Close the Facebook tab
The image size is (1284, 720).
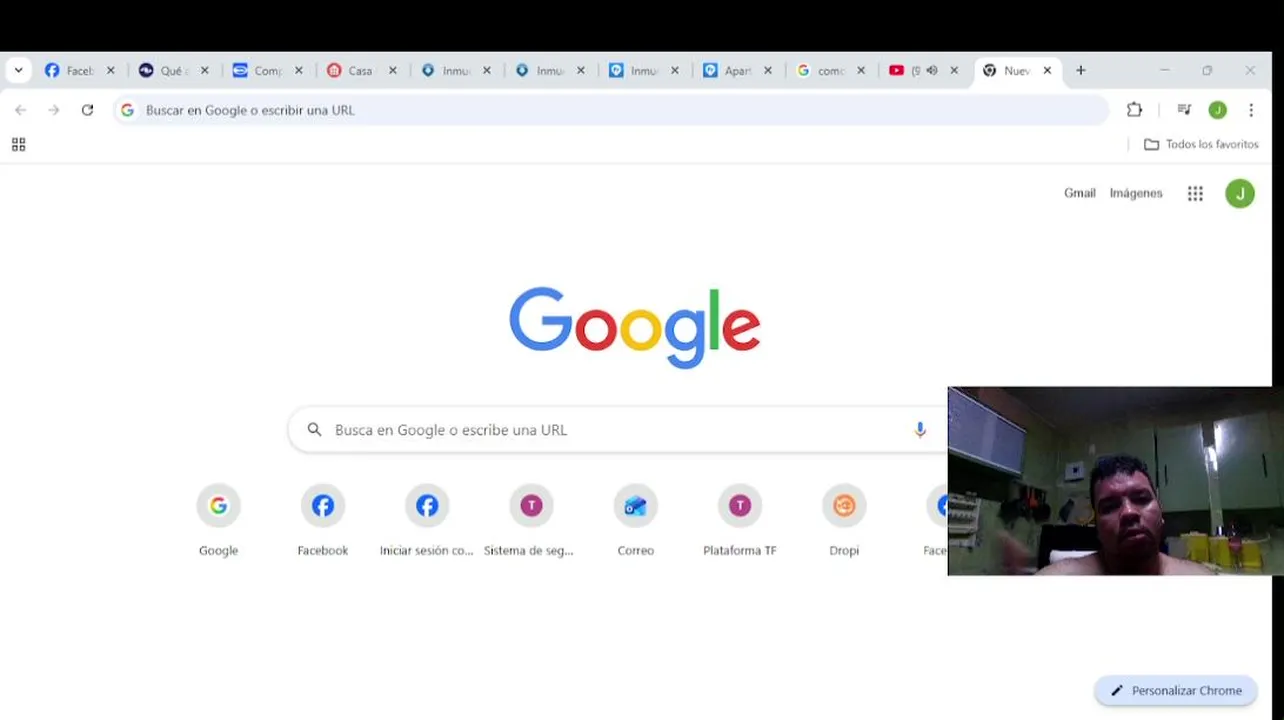[111, 71]
